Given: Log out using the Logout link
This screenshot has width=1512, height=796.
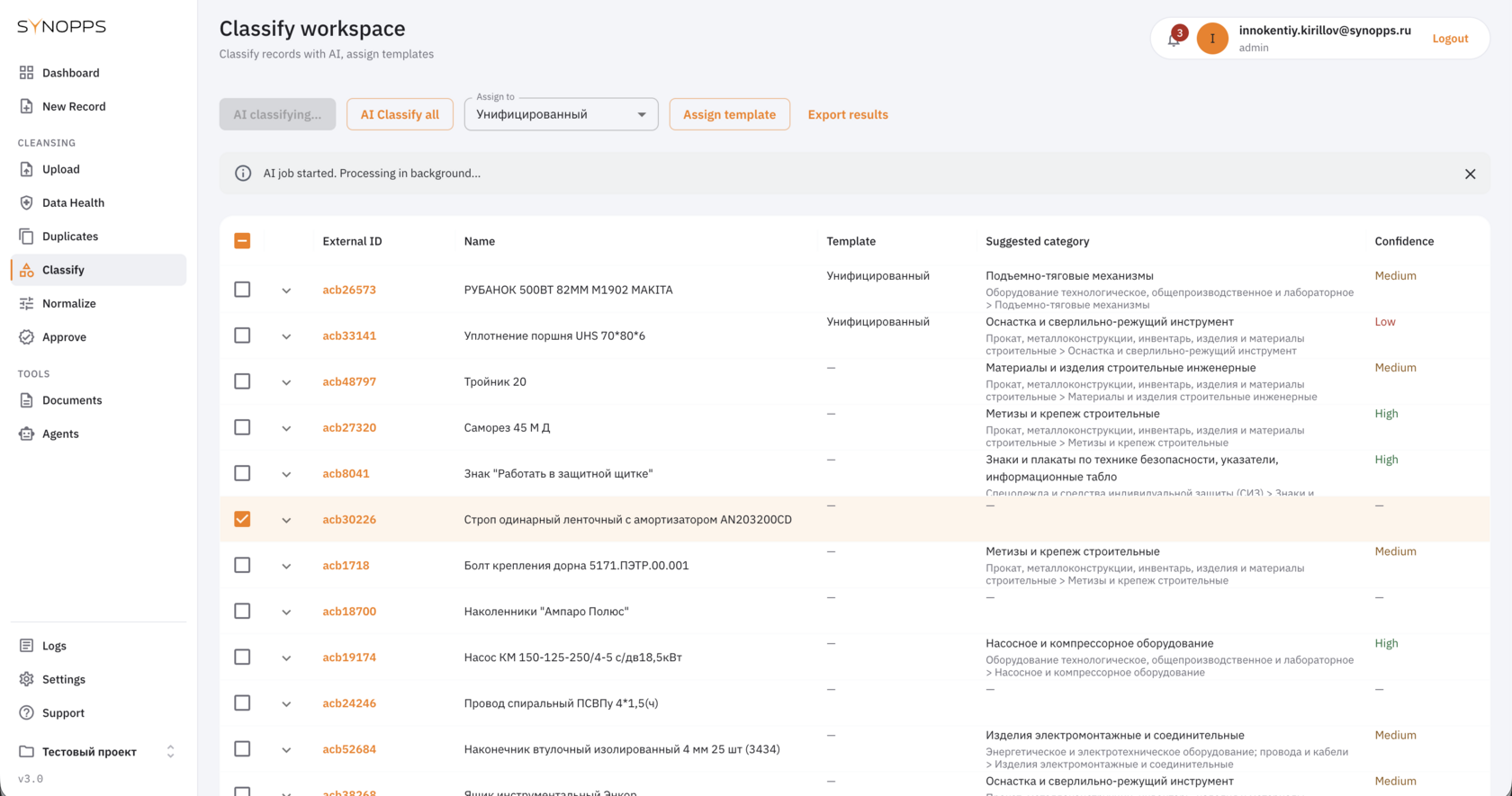Looking at the screenshot, I should 1450,39.
